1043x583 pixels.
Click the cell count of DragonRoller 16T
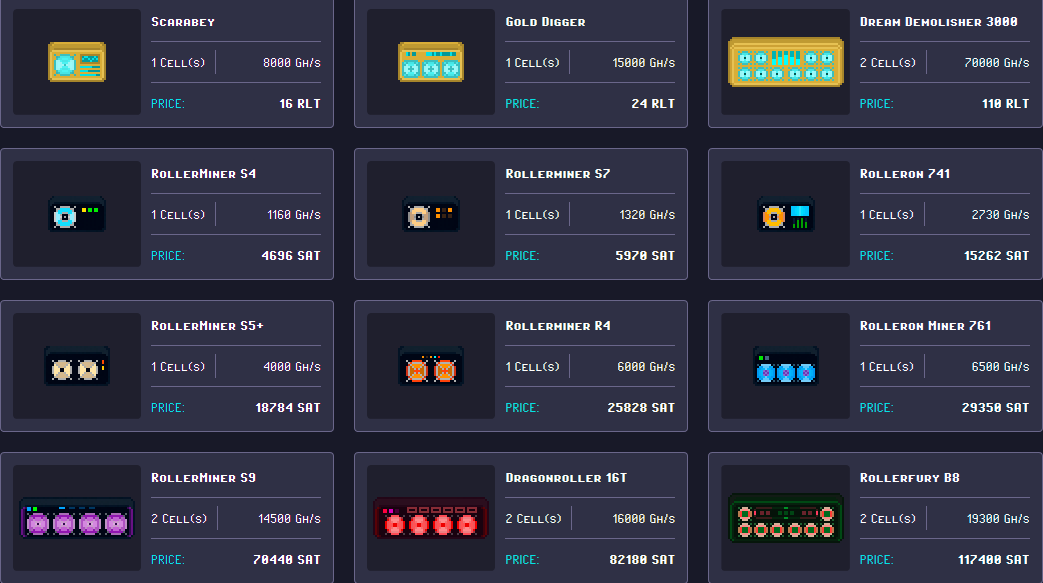(533, 518)
